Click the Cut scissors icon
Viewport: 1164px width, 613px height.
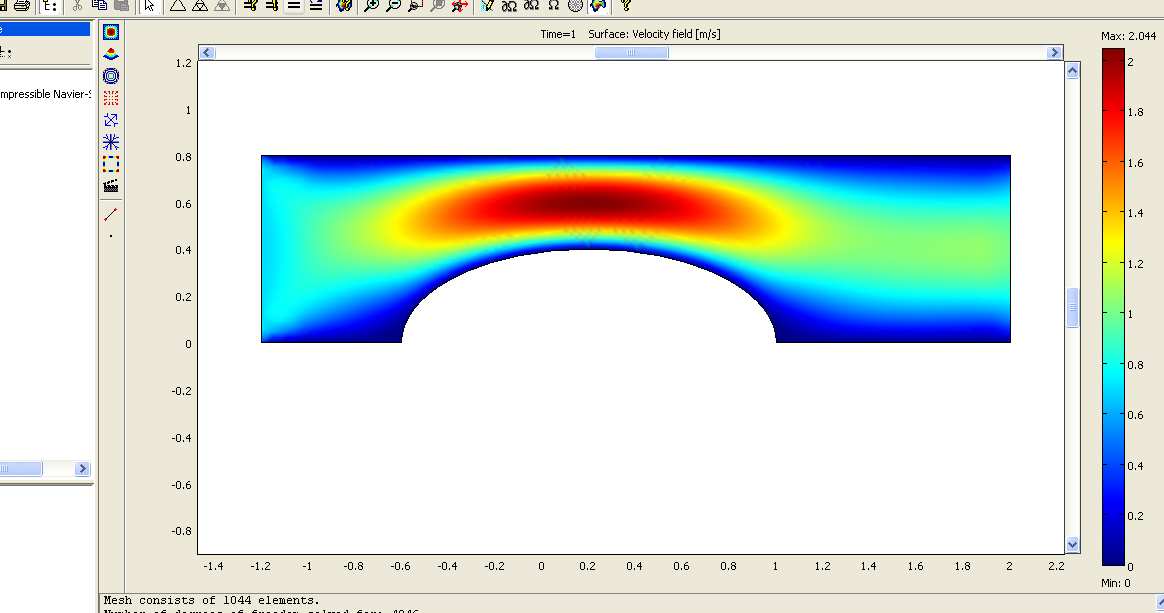click(x=76, y=6)
